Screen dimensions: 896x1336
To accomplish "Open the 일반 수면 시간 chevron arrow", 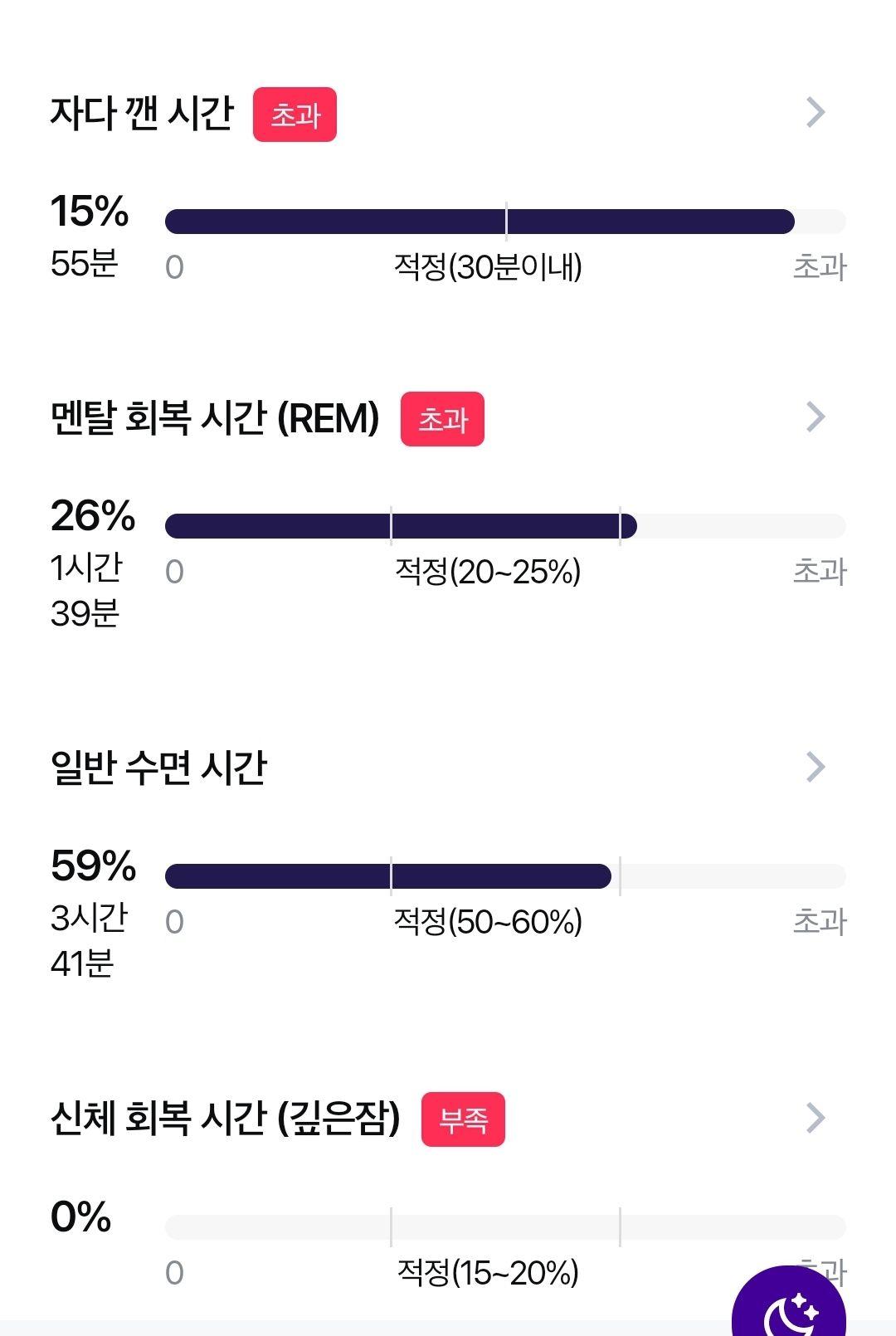I will (x=816, y=767).
